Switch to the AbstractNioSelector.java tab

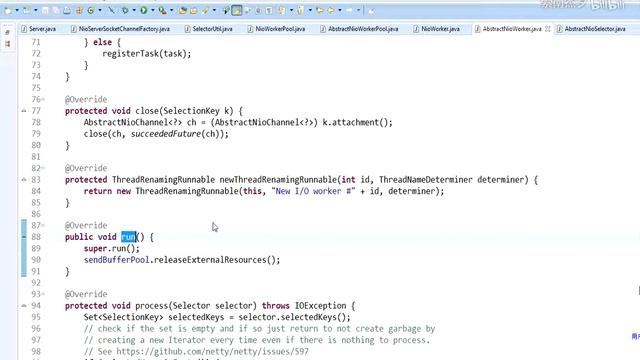[x=591, y=29]
